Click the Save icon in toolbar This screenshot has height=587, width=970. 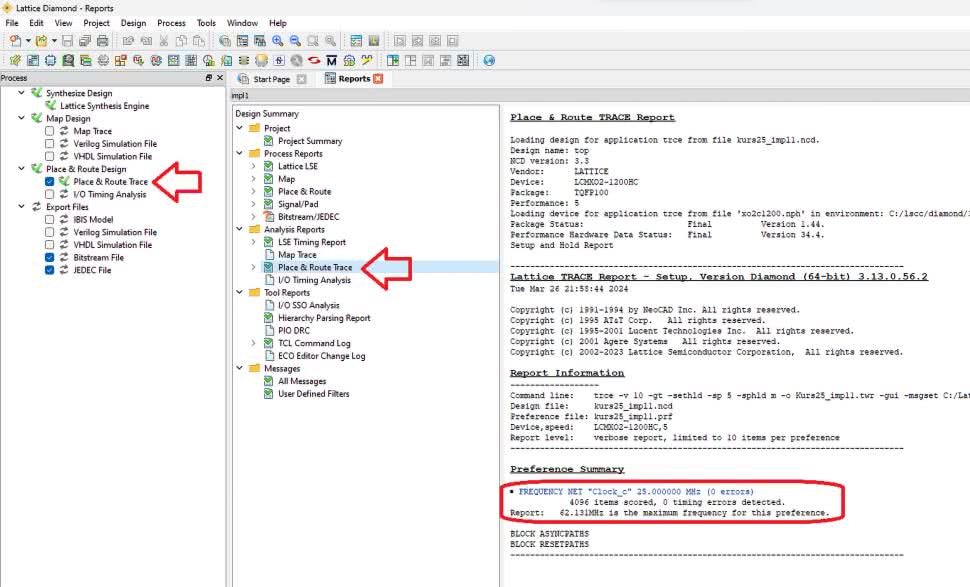tap(68, 41)
